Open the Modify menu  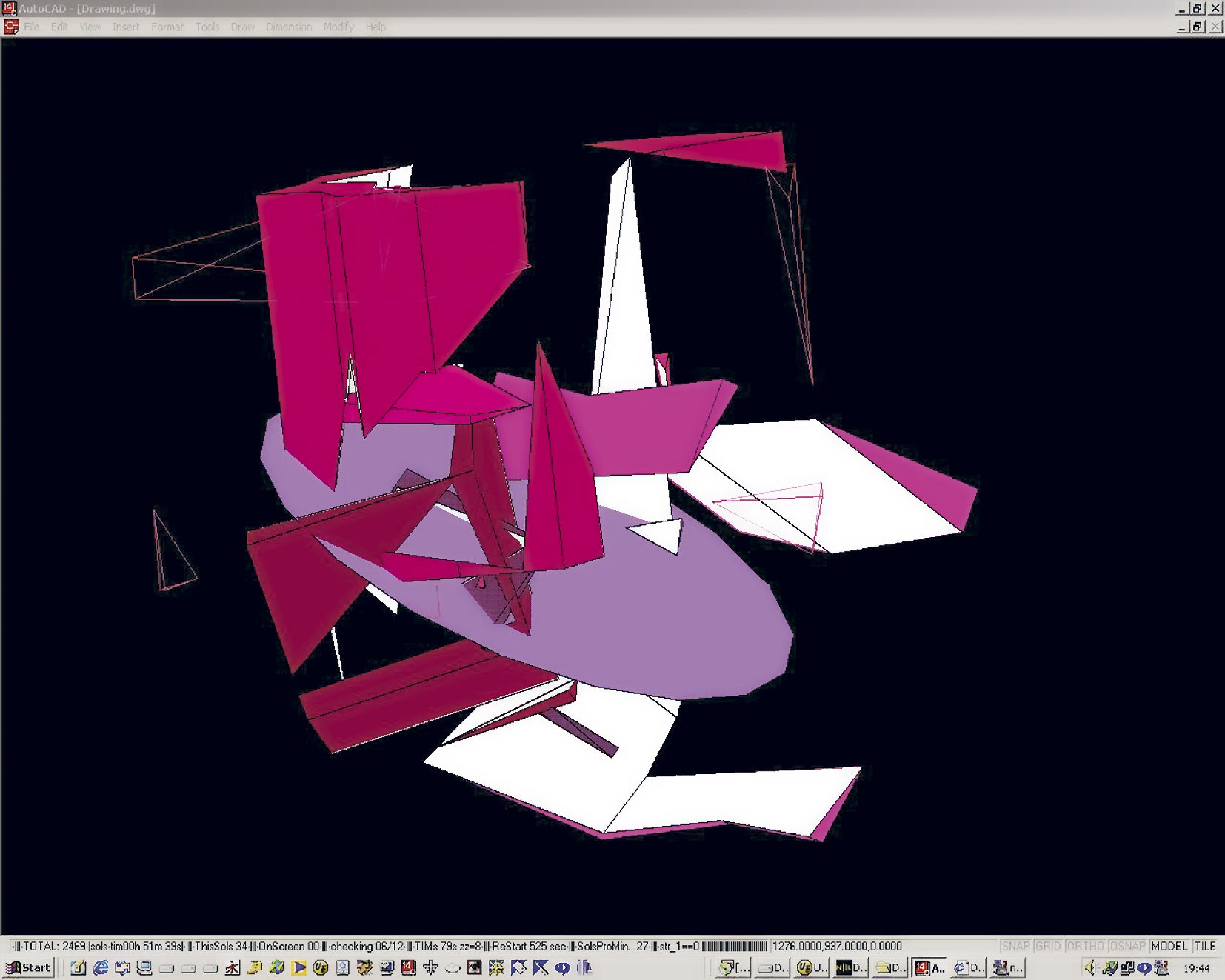[338, 27]
